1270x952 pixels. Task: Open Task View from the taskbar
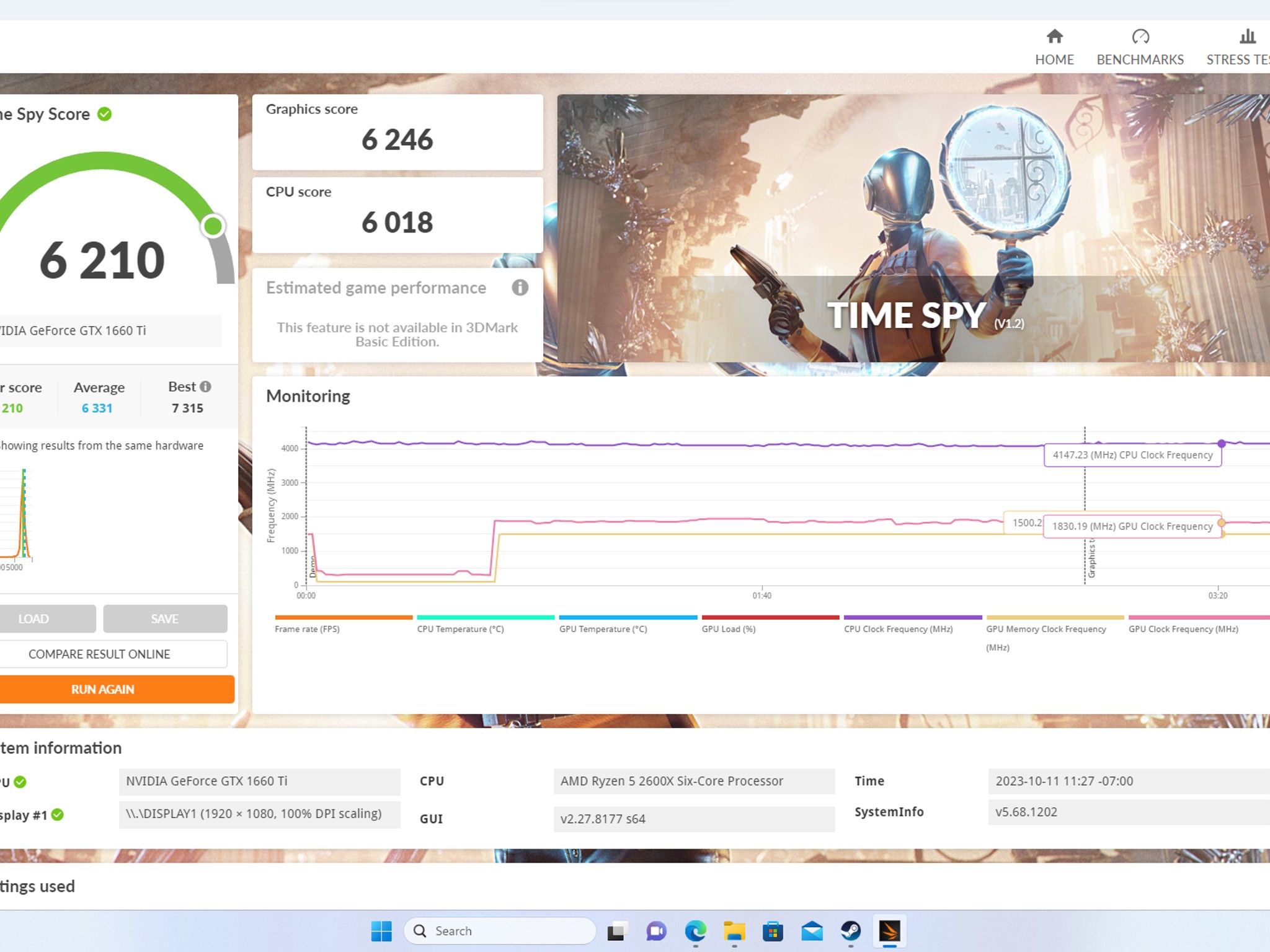(x=616, y=931)
